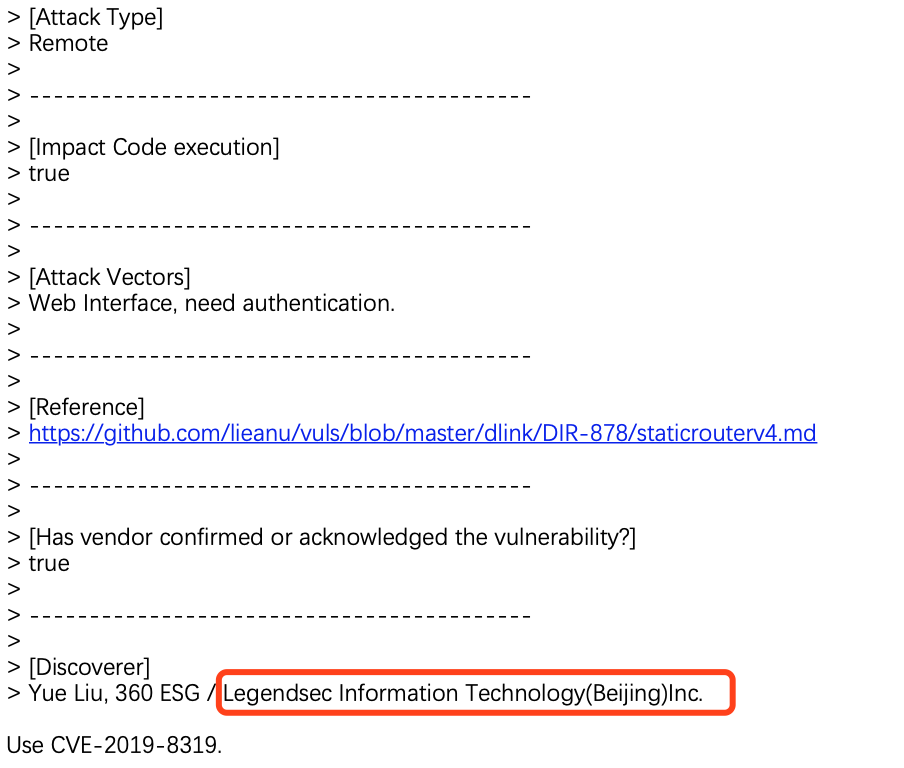Click 'Web Interface, need authentication.' line
The height and width of the screenshot is (768, 904).
(x=212, y=303)
